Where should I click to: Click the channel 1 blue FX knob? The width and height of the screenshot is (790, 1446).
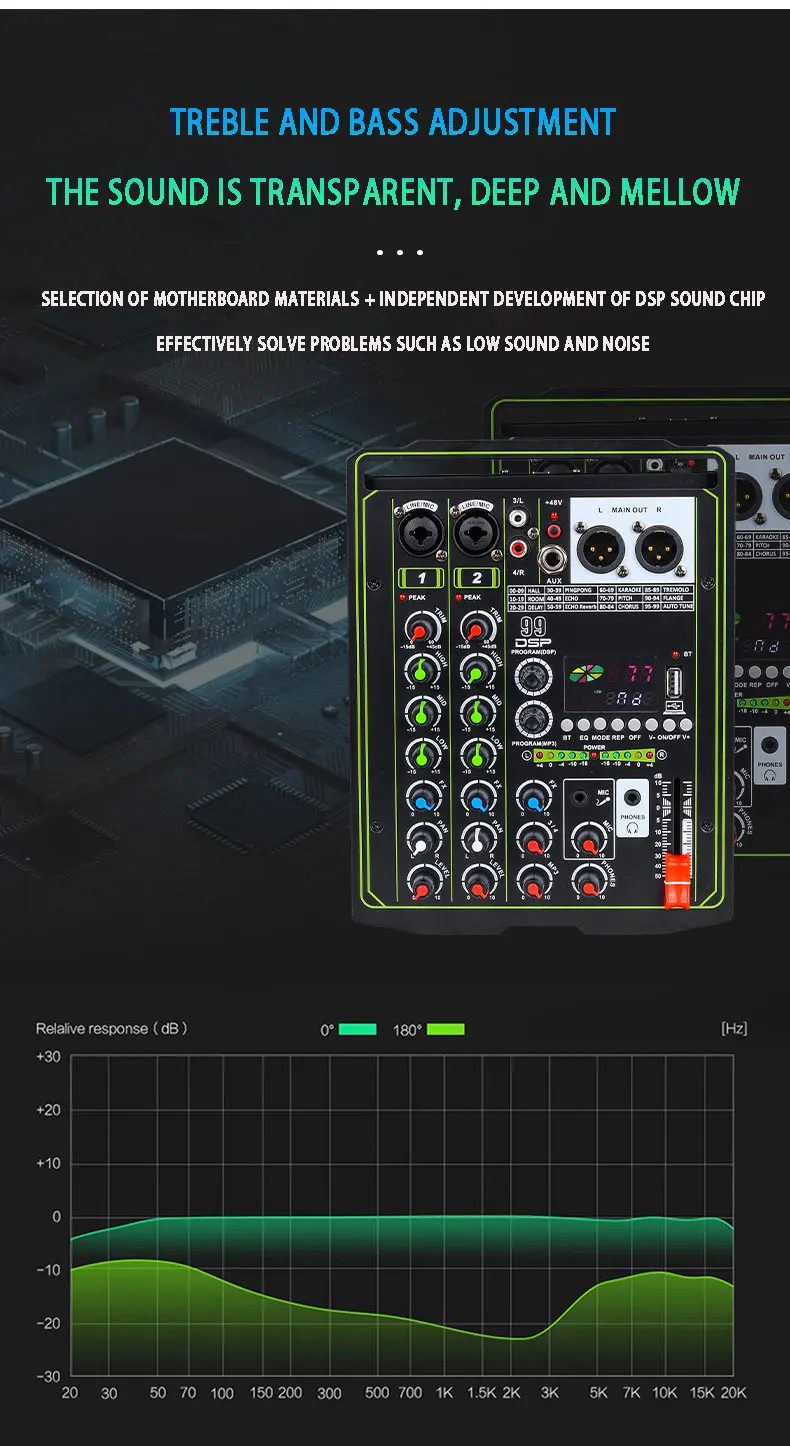click(x=421, y=797)
